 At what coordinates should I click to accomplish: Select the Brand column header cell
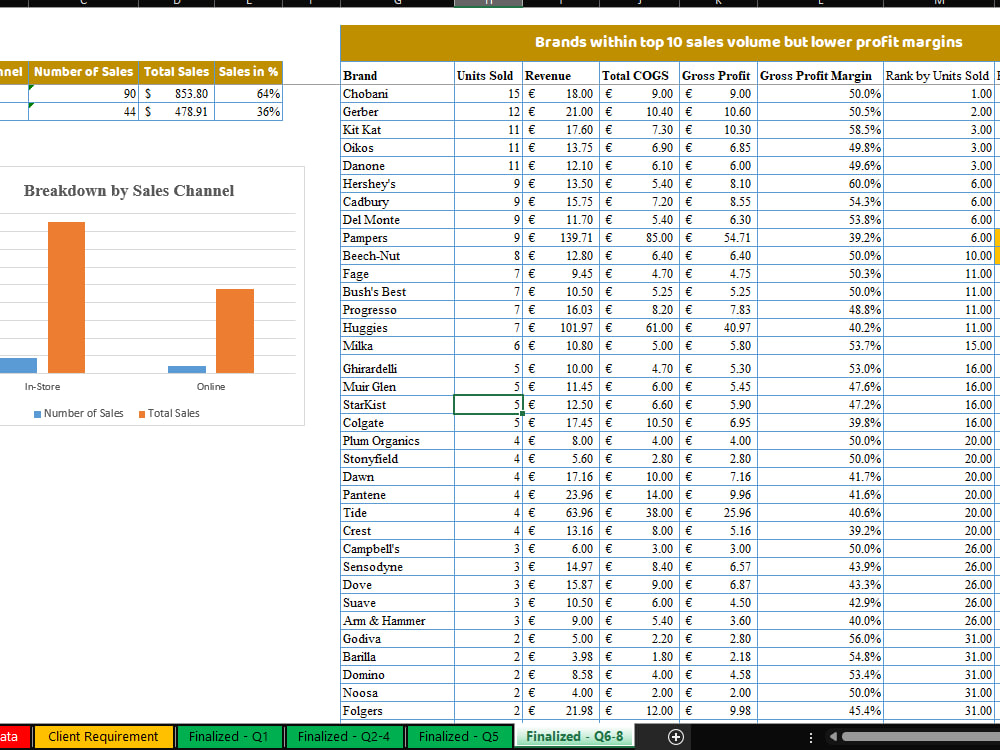tap(397, 75)
